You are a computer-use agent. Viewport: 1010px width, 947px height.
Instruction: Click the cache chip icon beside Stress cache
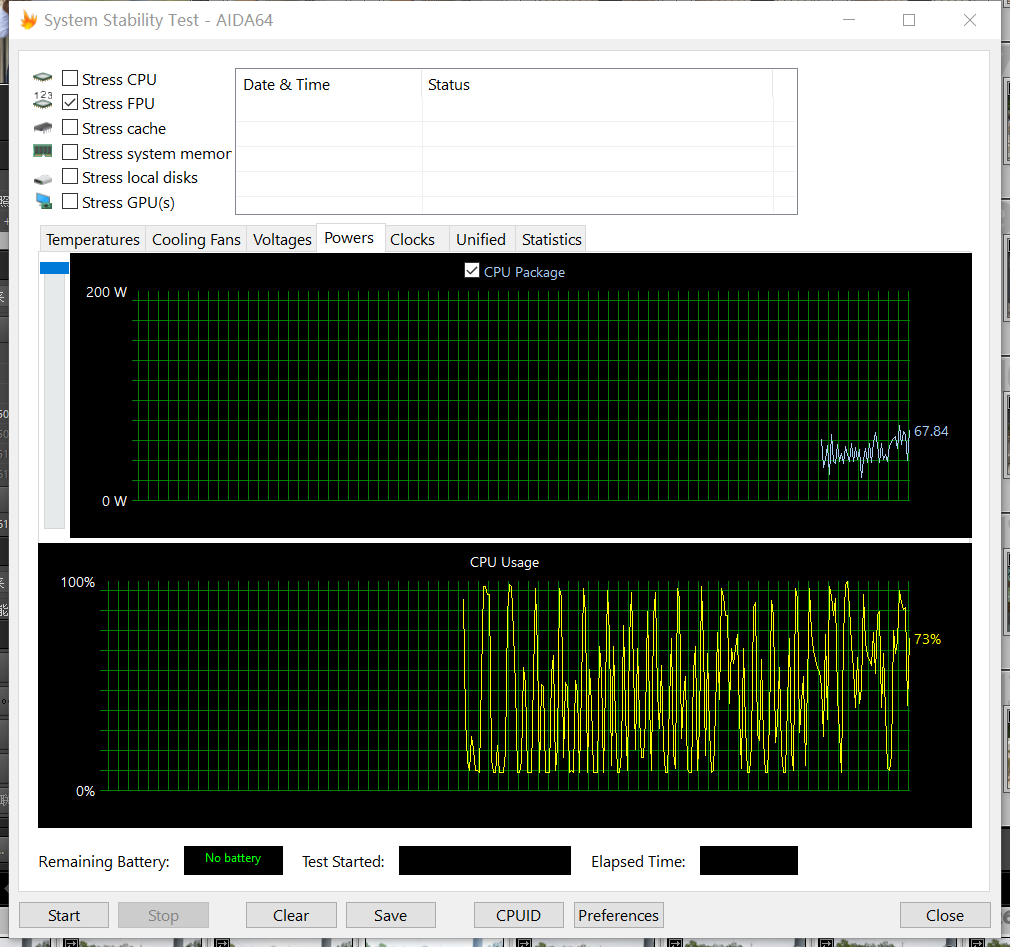43,128
